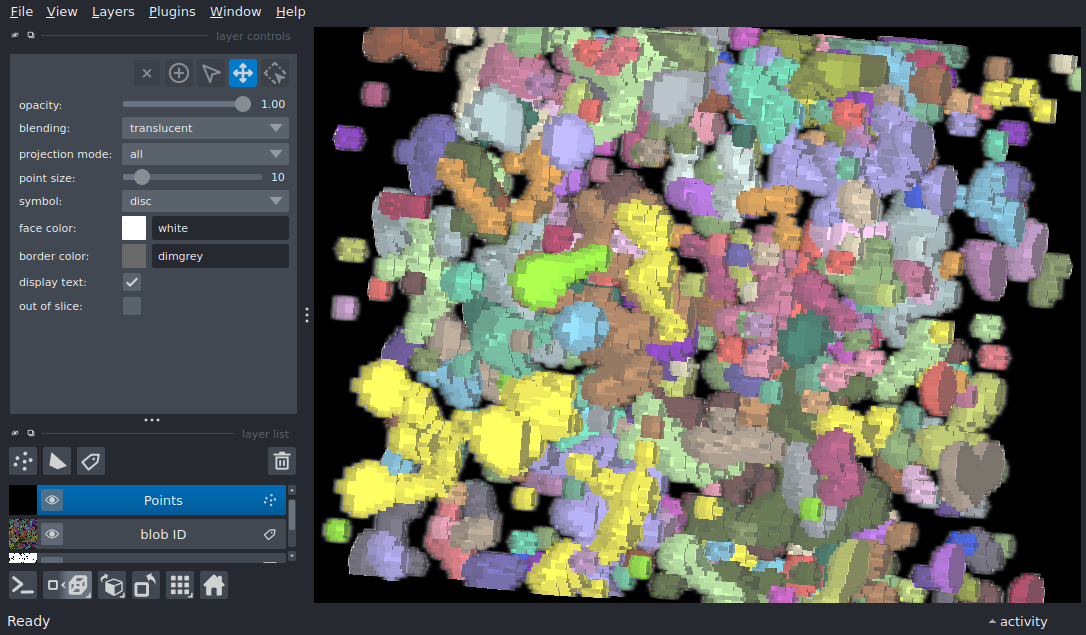The width and height of the screenshot is (1086, 635).
Task: Uncheck the display text checkbox
Action: (x=132, y=282)
